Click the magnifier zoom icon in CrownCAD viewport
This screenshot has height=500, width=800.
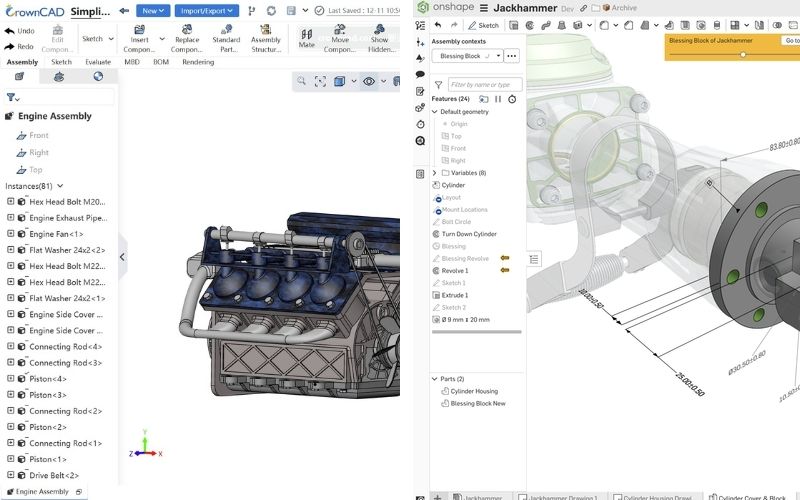click(x=302, y=81)
